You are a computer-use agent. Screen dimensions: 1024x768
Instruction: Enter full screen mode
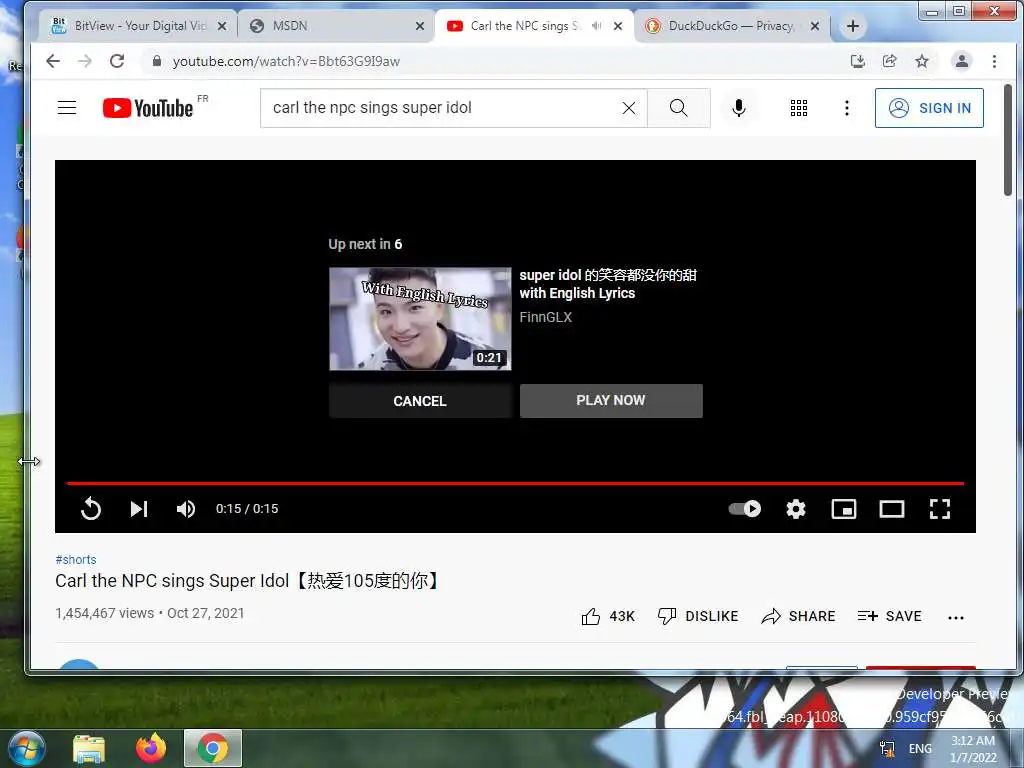(x=940, y=509)
